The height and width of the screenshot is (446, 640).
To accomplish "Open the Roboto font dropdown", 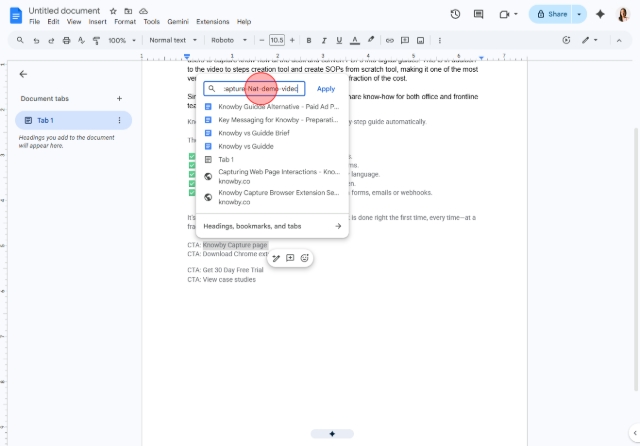I will [x=229, y=40].
